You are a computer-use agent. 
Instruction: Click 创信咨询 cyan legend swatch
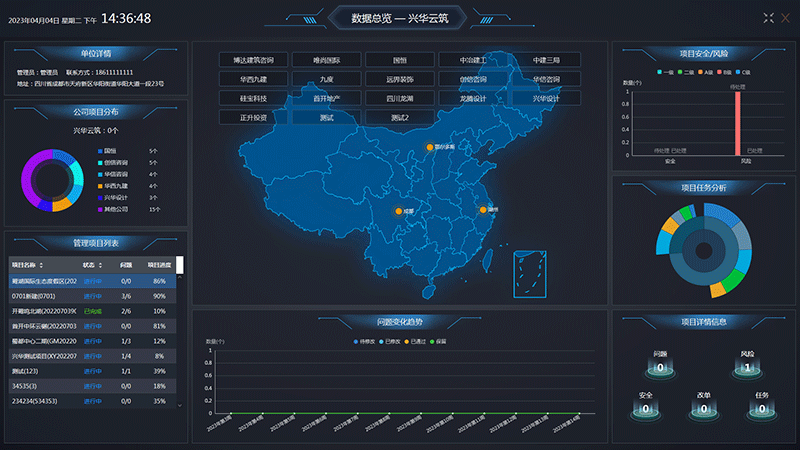(x=100, y=163)
